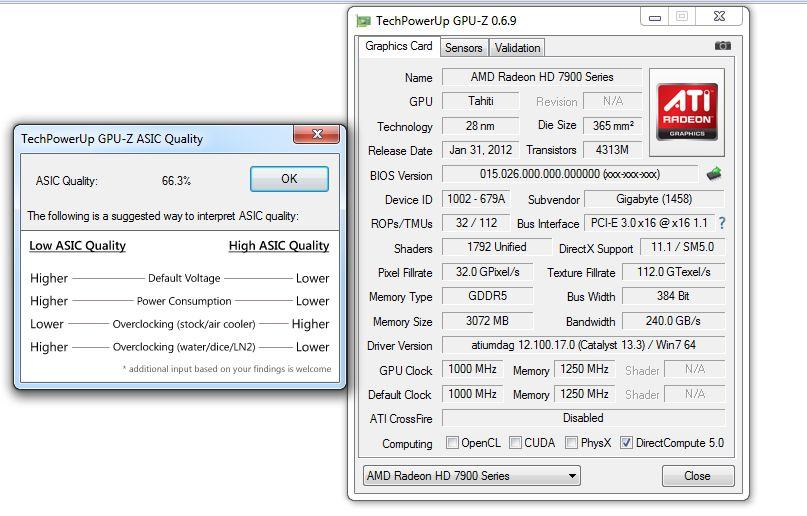
Task: Close the ASIC Quality dialog
Action: [317, 134]
